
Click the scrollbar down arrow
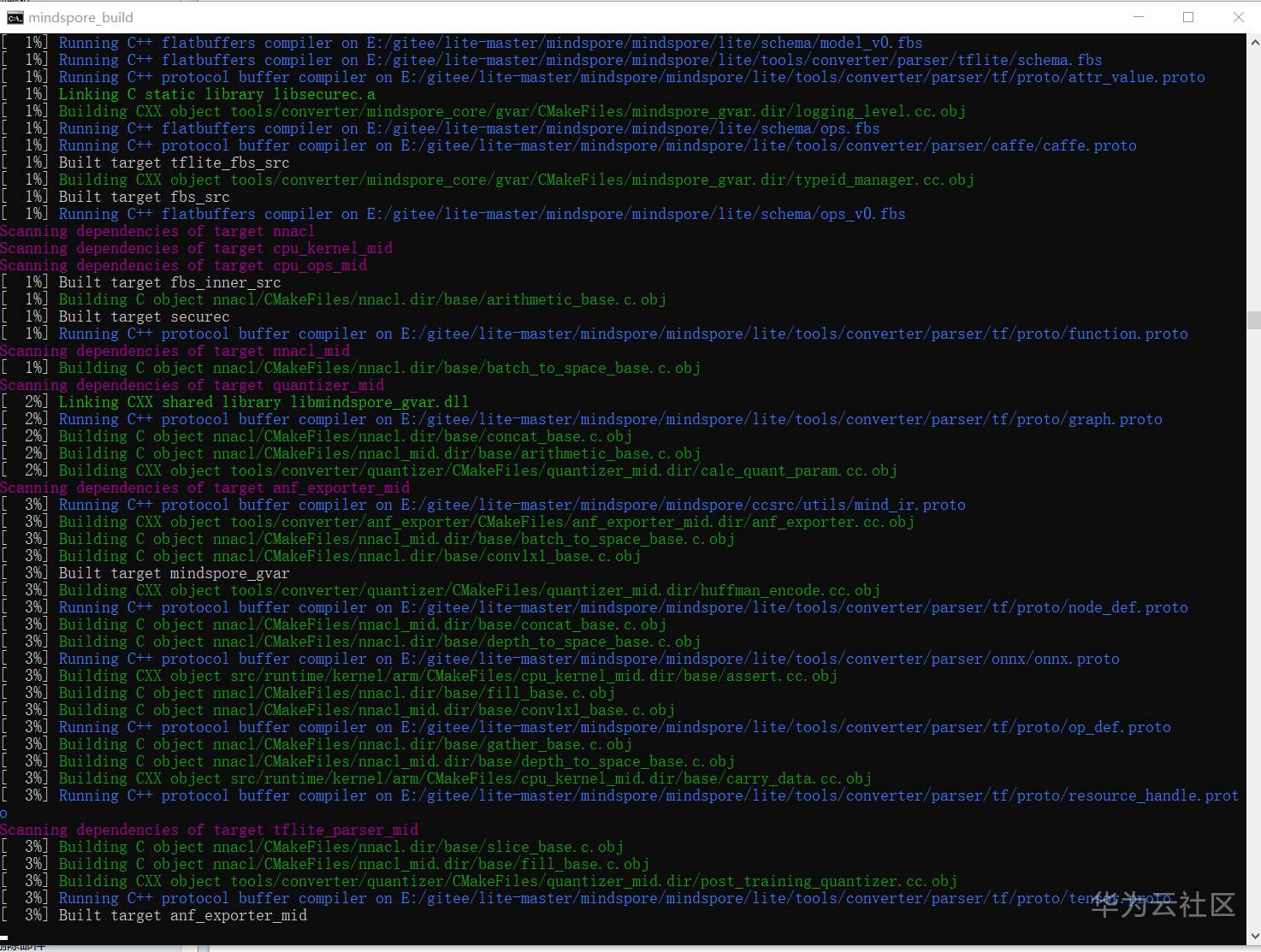click(x=1254, y=937)
